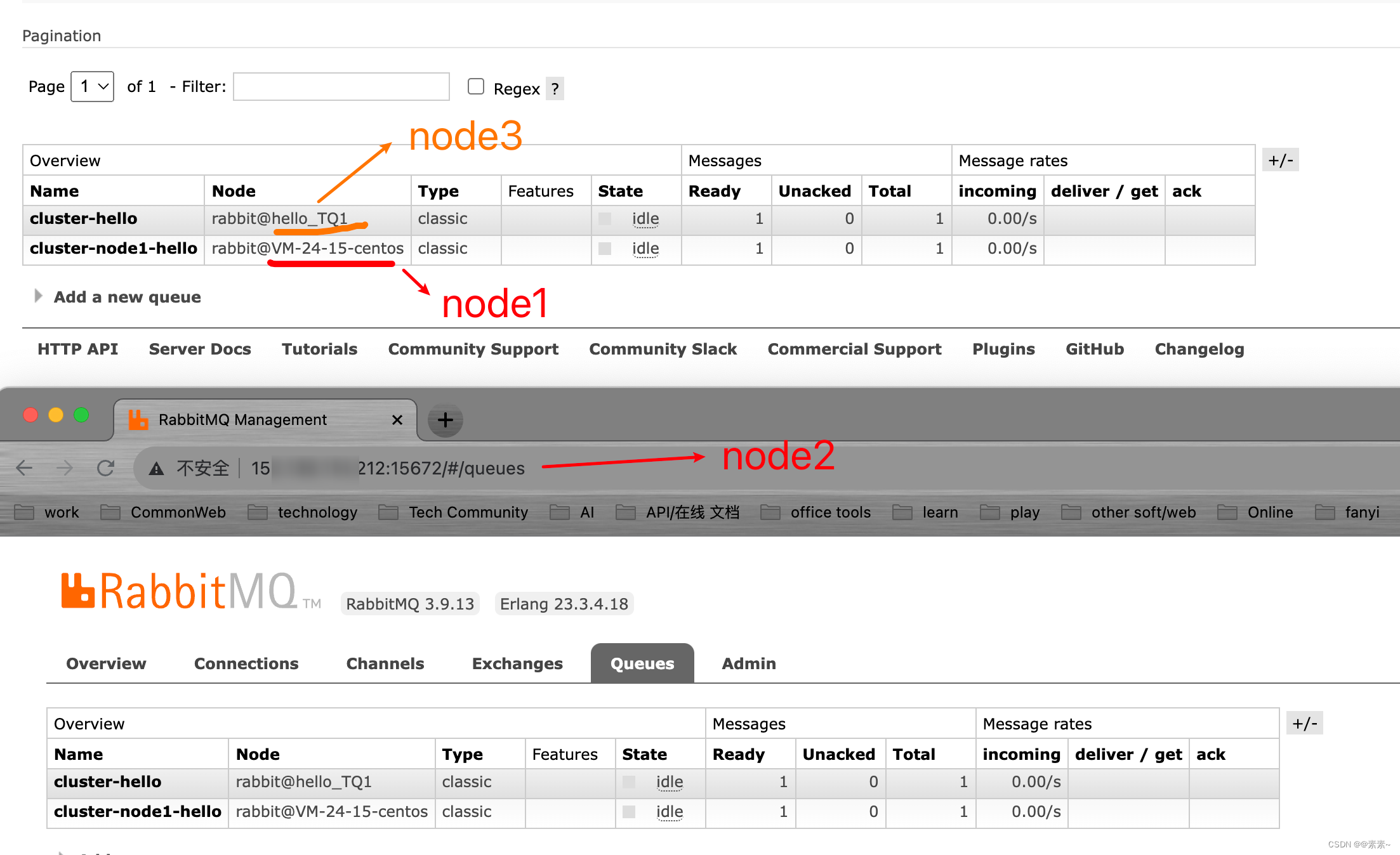Toggle lower table columns with +/-
This screenshot has height=855, width=1400.
click(x=1304, y=724)
